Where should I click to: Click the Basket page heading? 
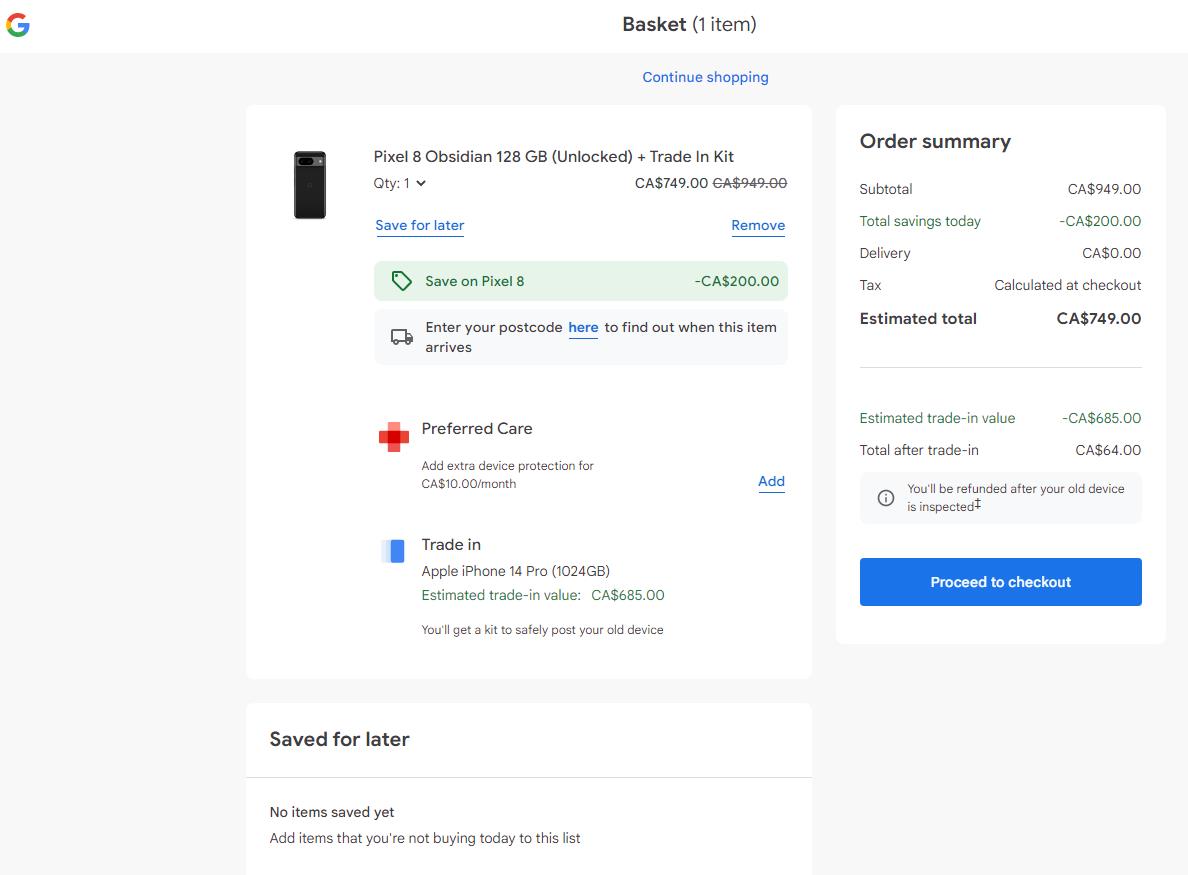click(689, 24)
